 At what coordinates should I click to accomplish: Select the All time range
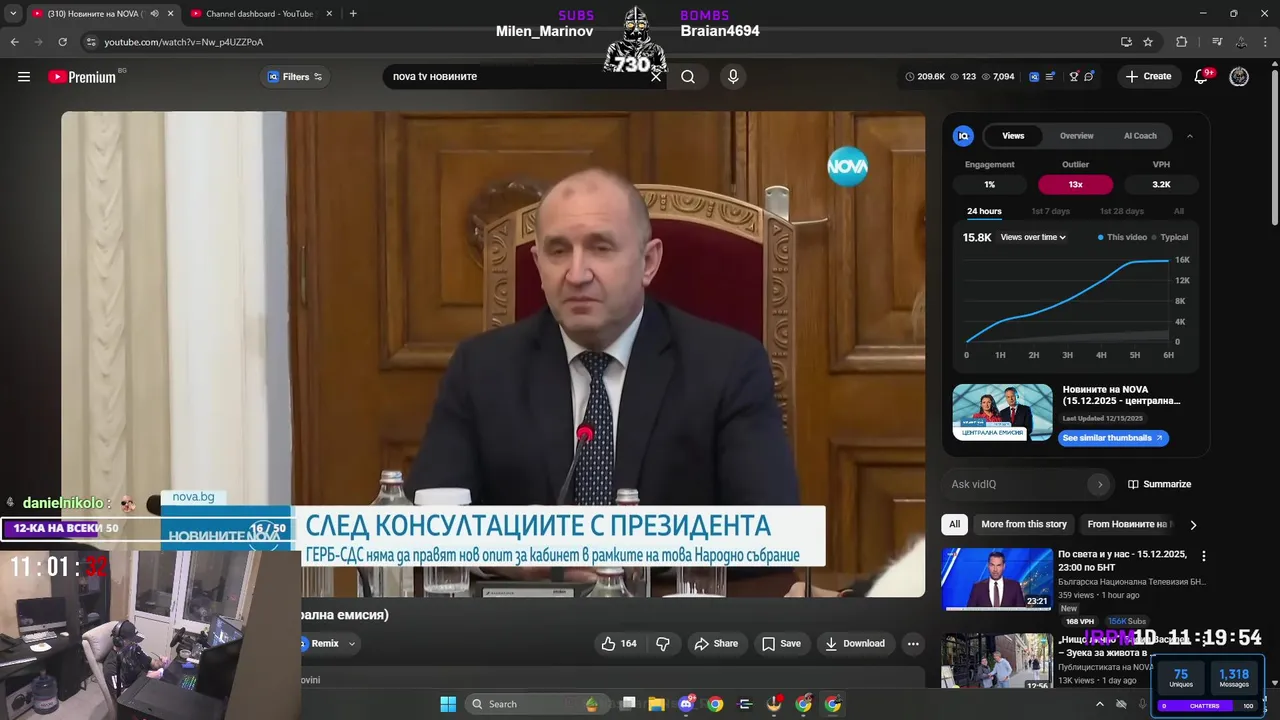[x=1179, y=211]
